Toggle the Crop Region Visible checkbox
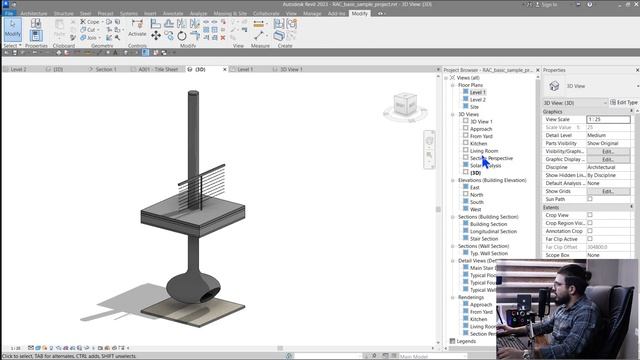The width and height of the screenshot is (640, 360). coord(590,223)
